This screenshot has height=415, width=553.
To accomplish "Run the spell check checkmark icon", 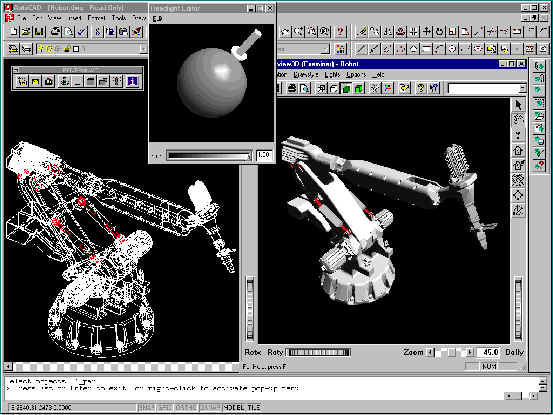I will [x=82, y=32].
